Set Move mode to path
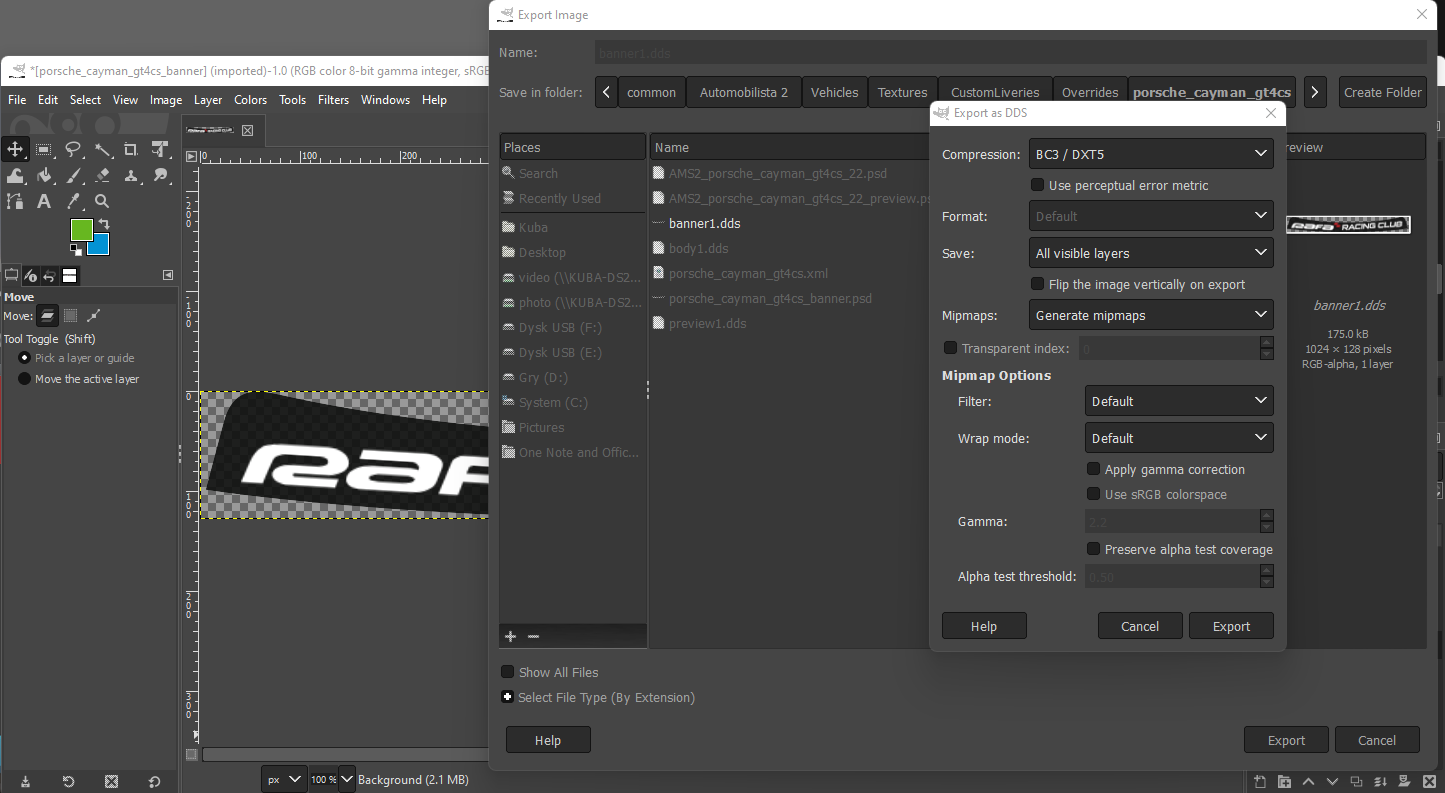The width and height of the screenshot is (1445, 793). click(x=93, y=315)
